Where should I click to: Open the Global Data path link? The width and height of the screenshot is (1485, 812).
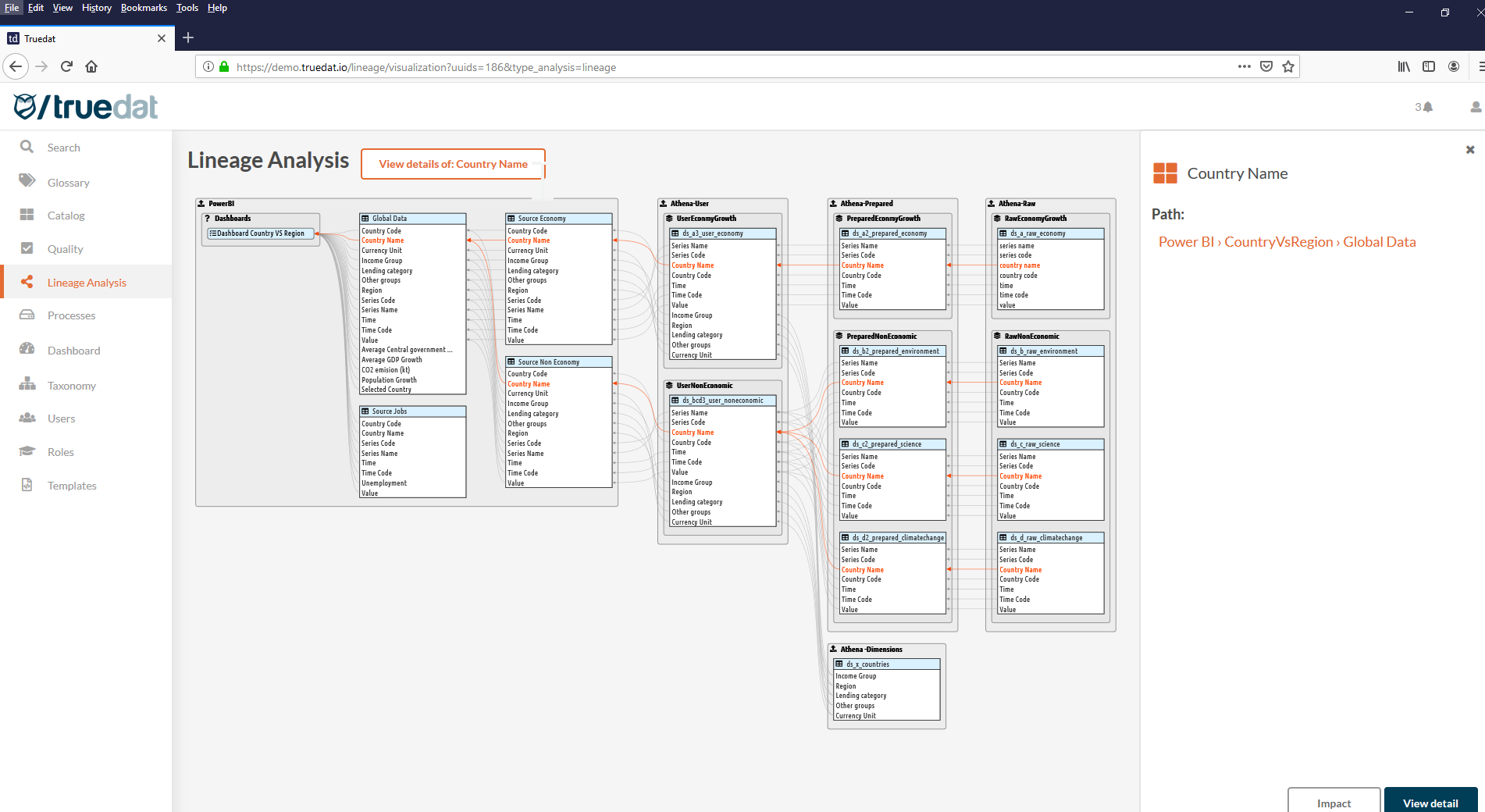[x=1379, y=242]
